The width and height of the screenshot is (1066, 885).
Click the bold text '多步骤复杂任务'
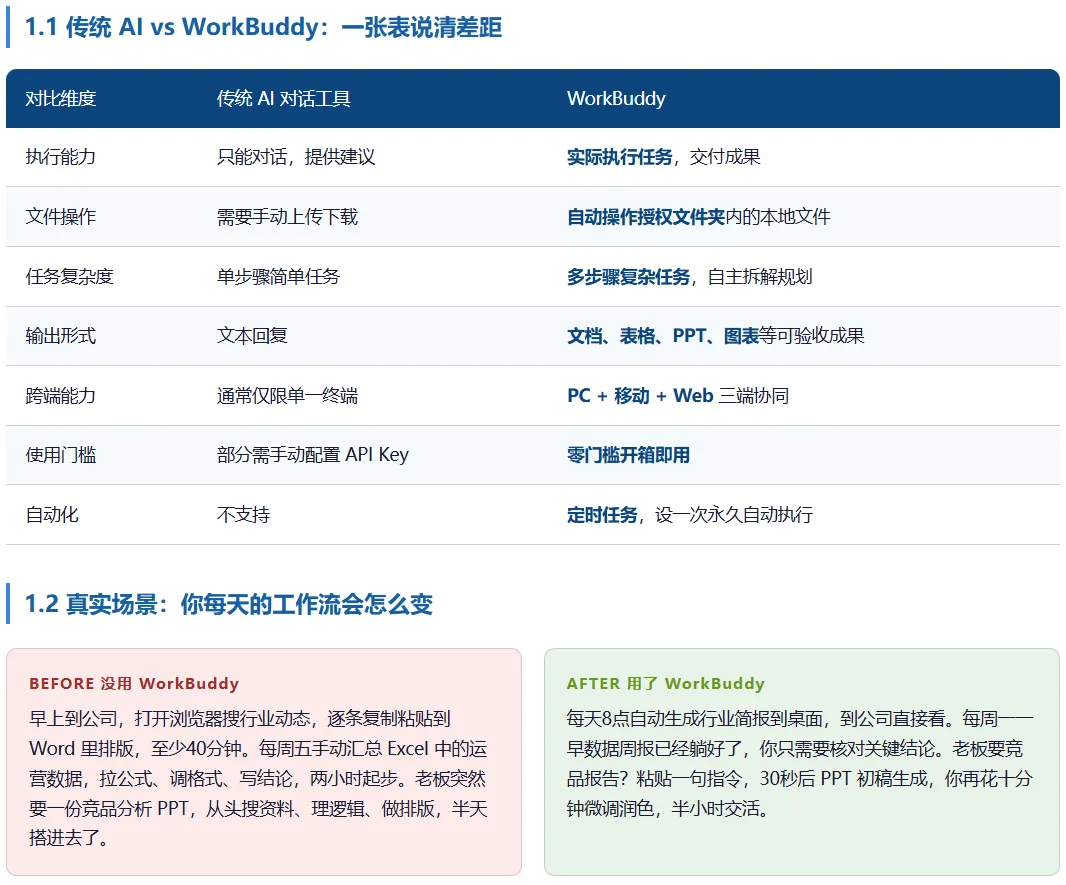[x=628, y=277]
